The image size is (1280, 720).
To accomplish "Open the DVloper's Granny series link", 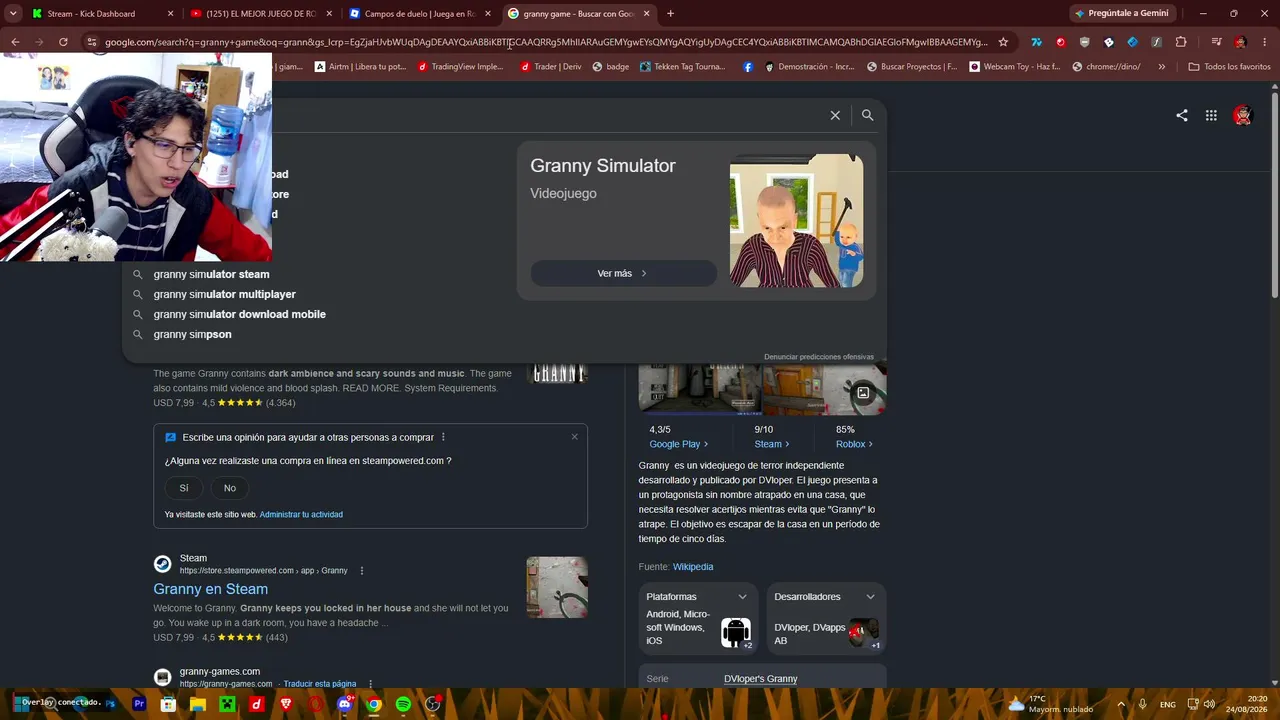I will click(x=761, y=679).
